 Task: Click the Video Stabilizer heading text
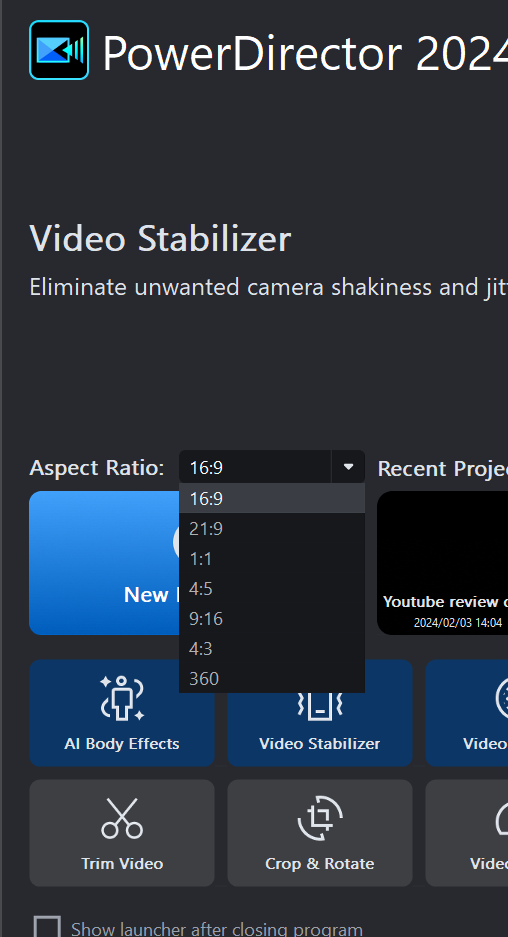coord(160,238)
